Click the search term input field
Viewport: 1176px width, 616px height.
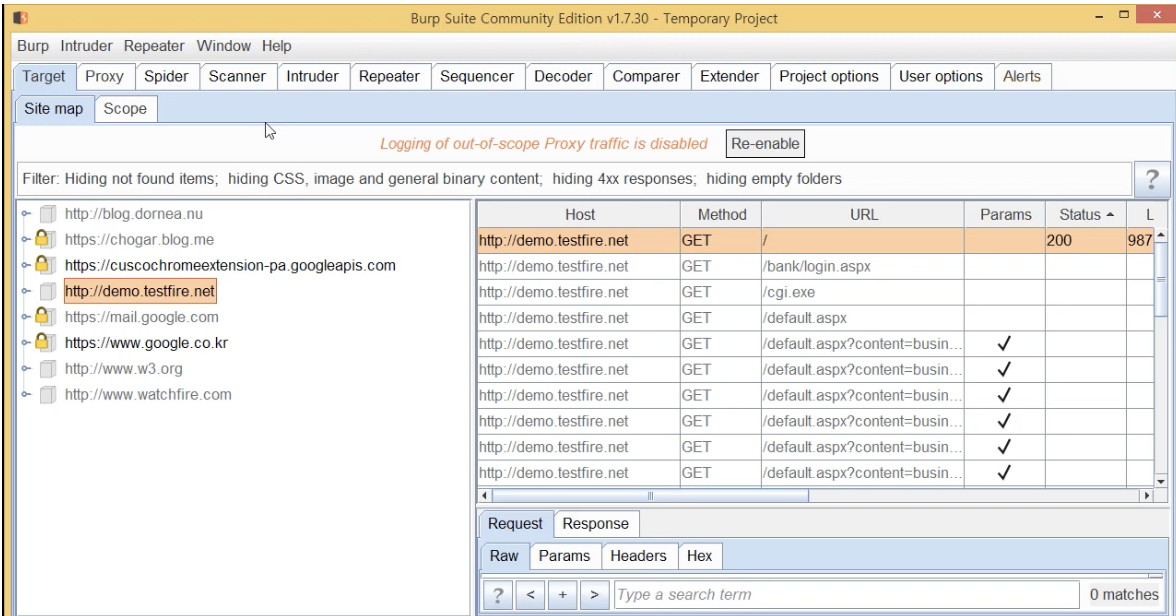point(847,595)
